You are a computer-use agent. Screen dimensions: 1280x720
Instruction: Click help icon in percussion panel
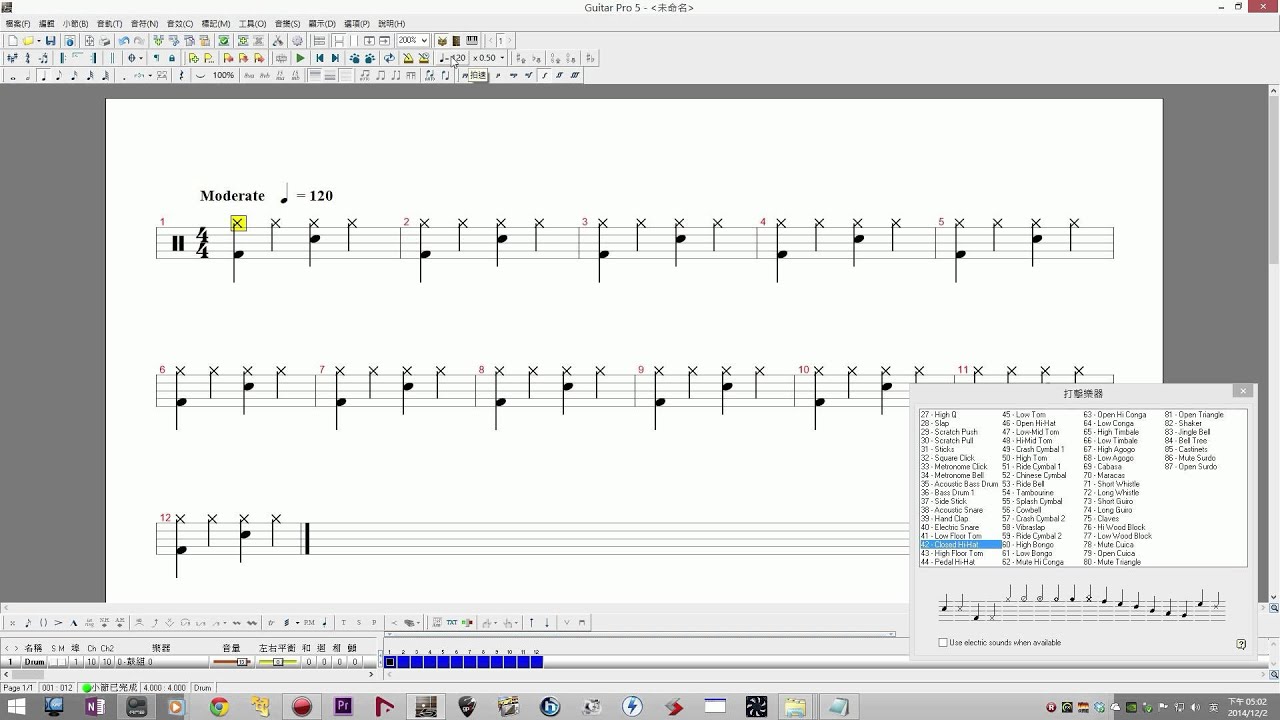1241,644
